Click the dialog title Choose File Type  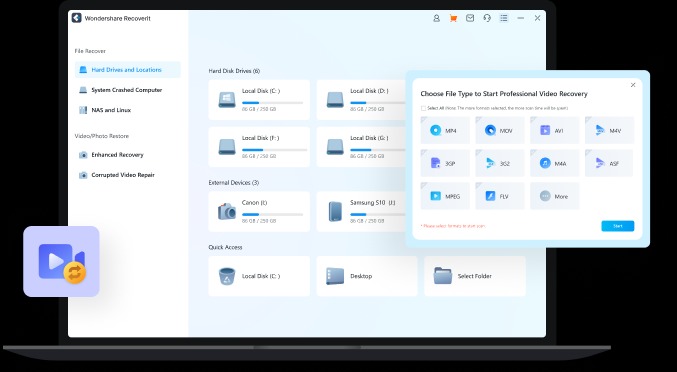(504, 94)
